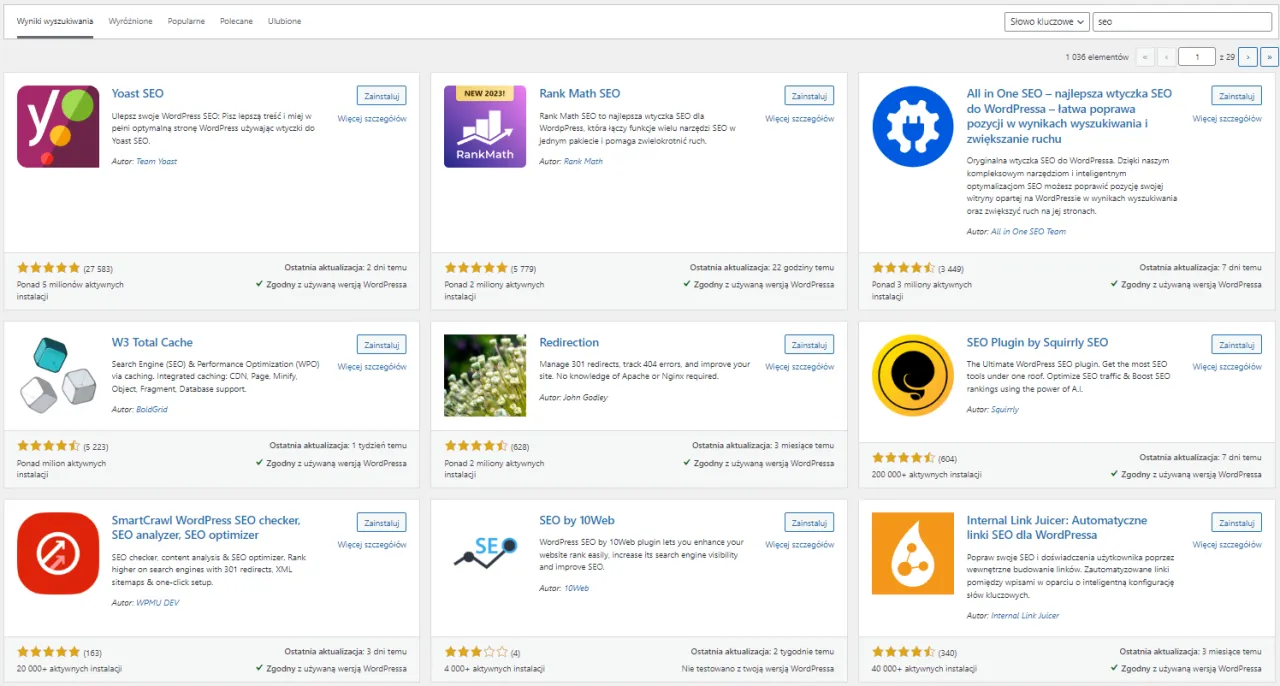Install Yoast SEO with Zainstaluj button
The image size is (1280, 686).
coord(381,95)
